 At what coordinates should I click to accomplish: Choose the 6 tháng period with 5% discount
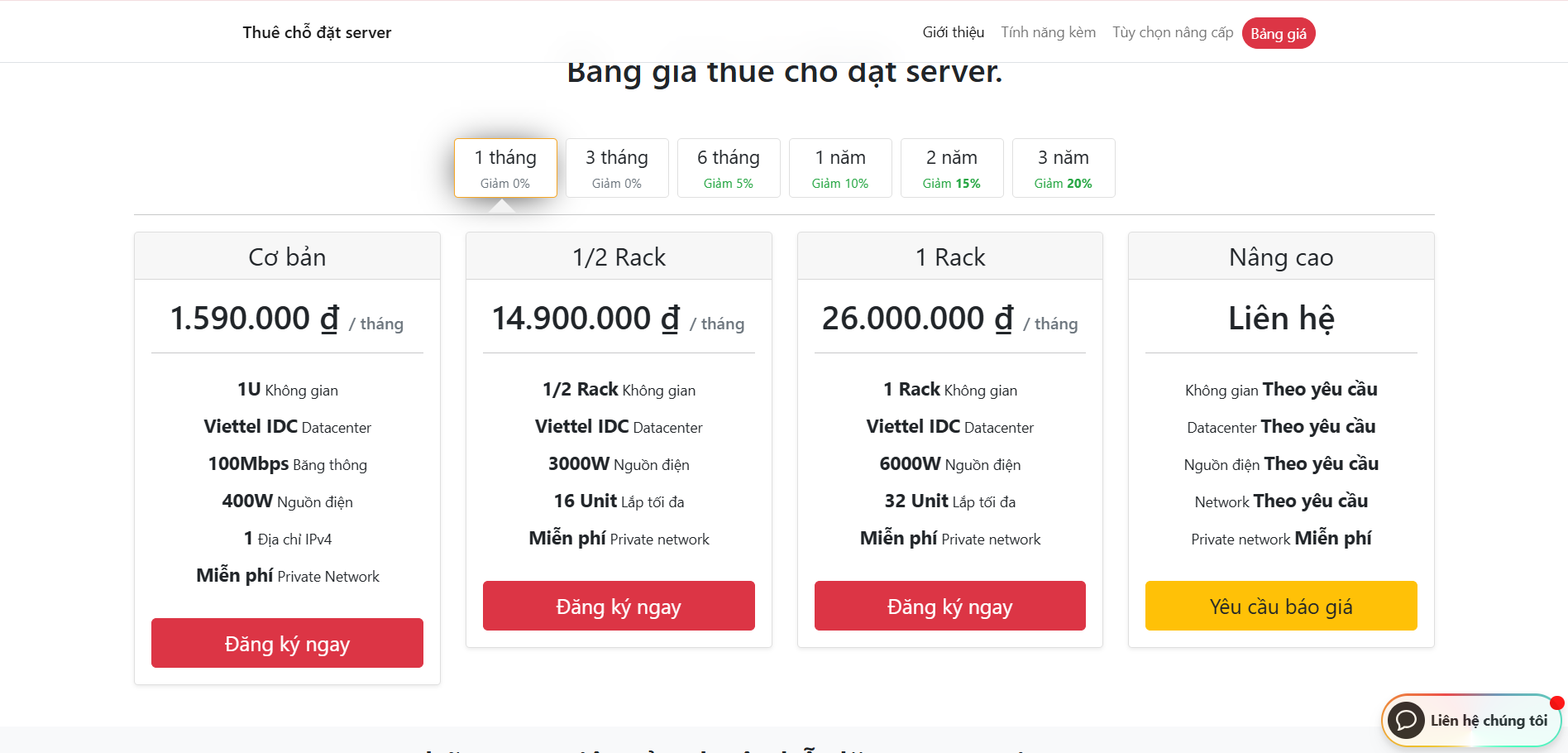pos(729,168)
